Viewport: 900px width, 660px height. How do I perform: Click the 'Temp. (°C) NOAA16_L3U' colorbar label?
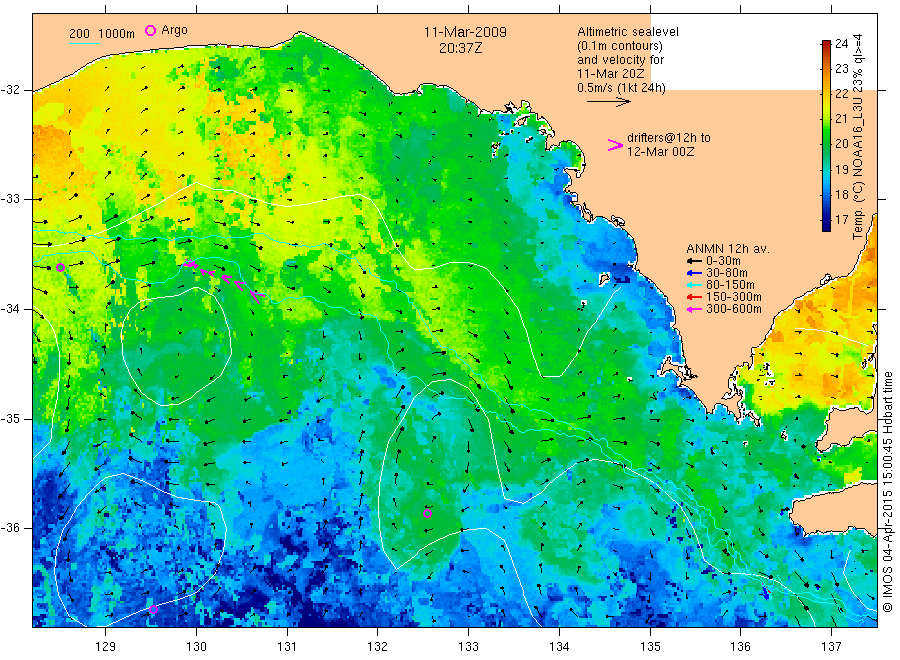(858, 168)
